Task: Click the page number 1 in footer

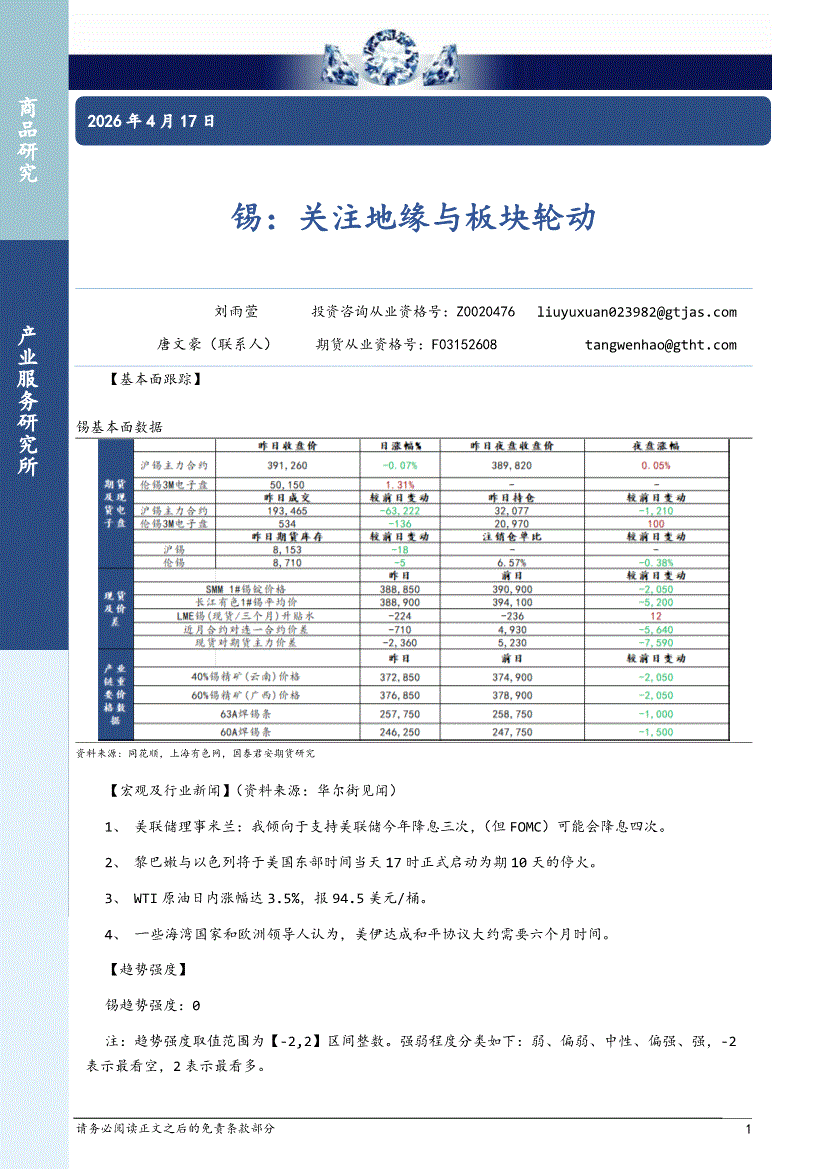Action: pos(748,1129)
